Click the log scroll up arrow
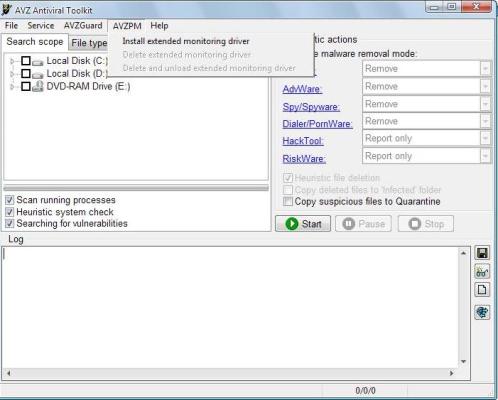This screenshot has width=498, height=400. [x=463, y=253]
